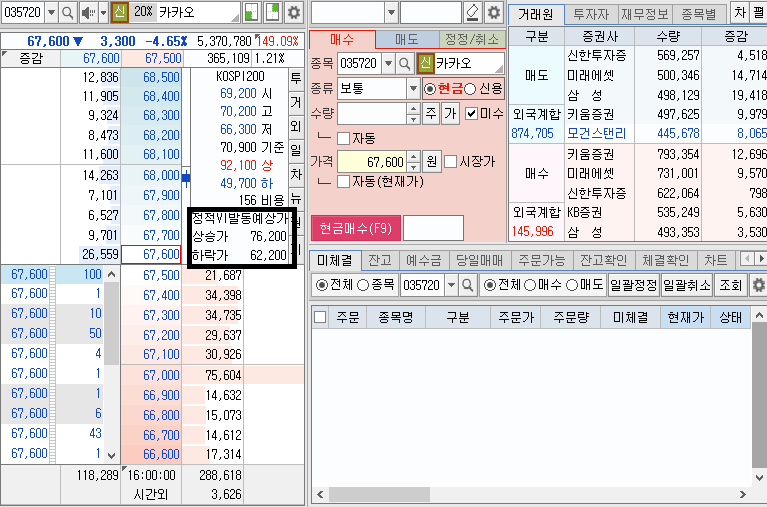The width and height of the screenshot is (767, 507).
Task: Click the first green layout icon in the quote toolbar
Action: (251, 12)
